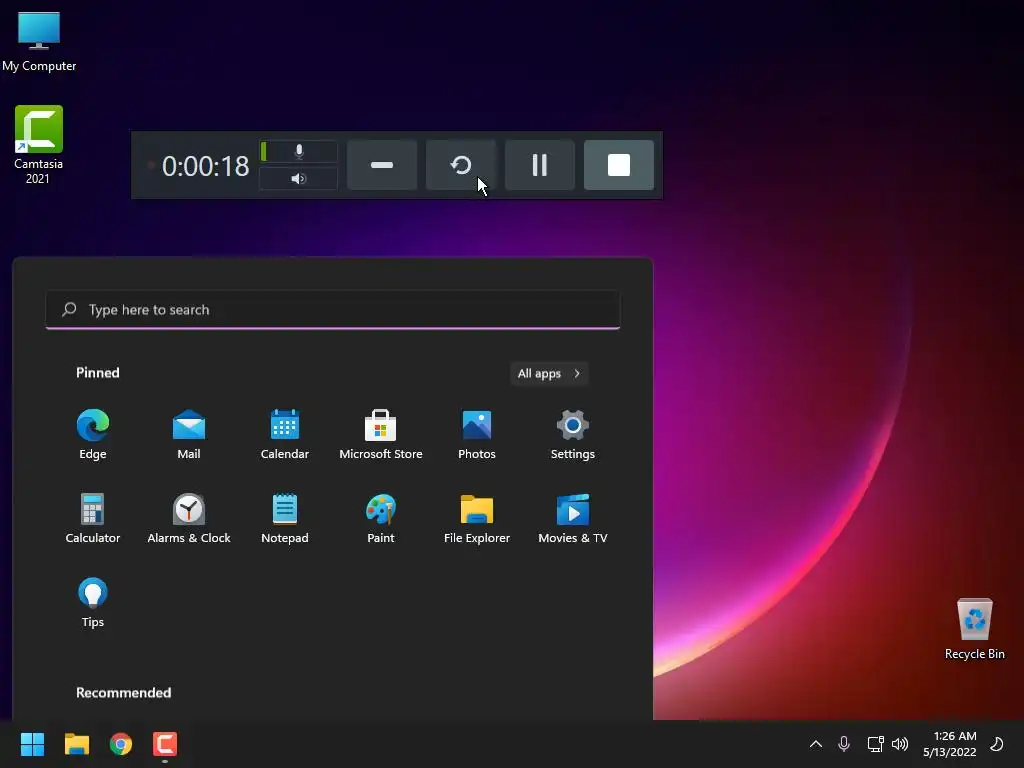Click the Type here to search field
This screenshot has width=1024, height=768.
click(332, 310)
